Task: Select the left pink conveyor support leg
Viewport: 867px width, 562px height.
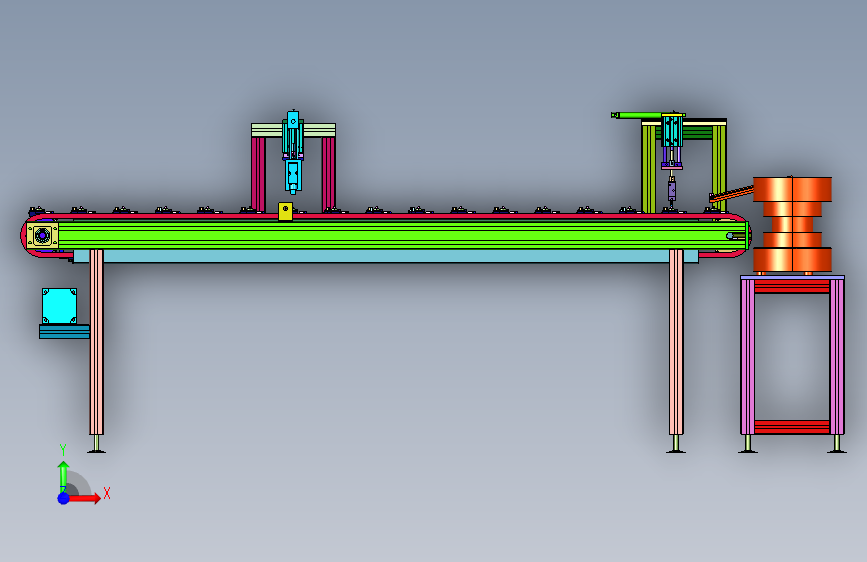Action: [96, 342]
